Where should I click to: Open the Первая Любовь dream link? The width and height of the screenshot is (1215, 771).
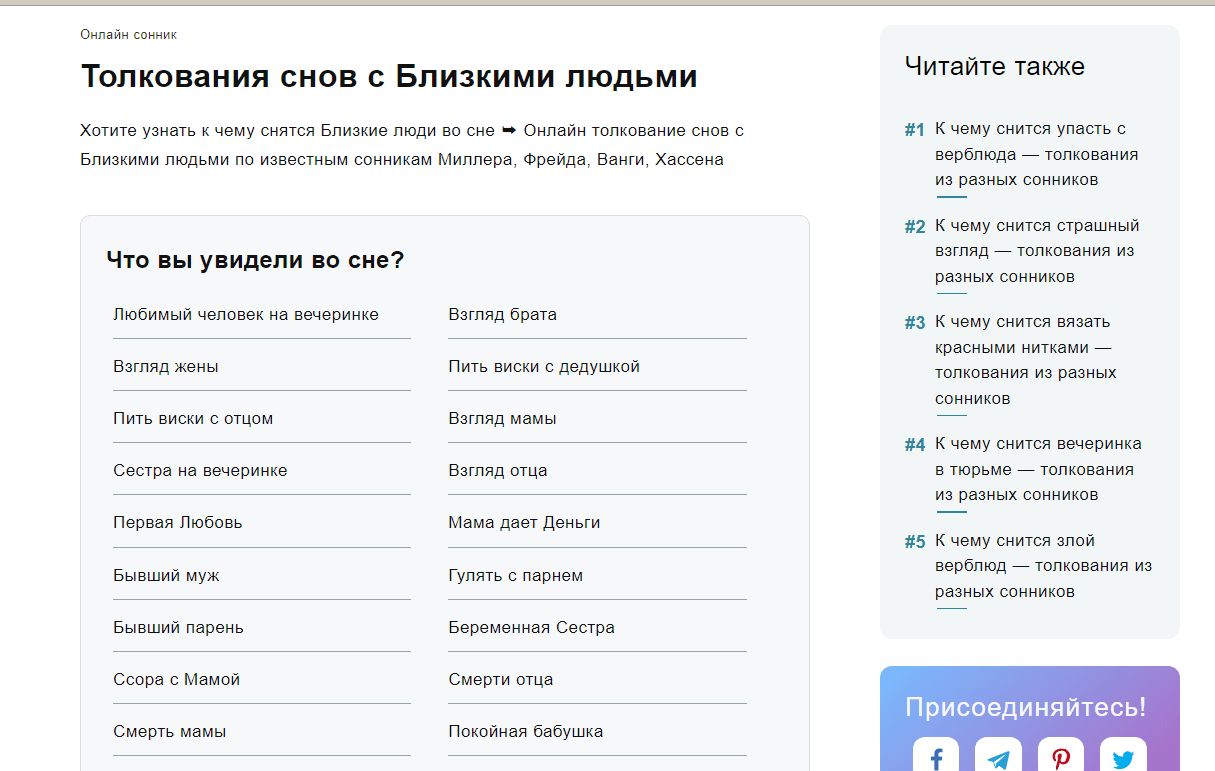[x=178, y=522]
